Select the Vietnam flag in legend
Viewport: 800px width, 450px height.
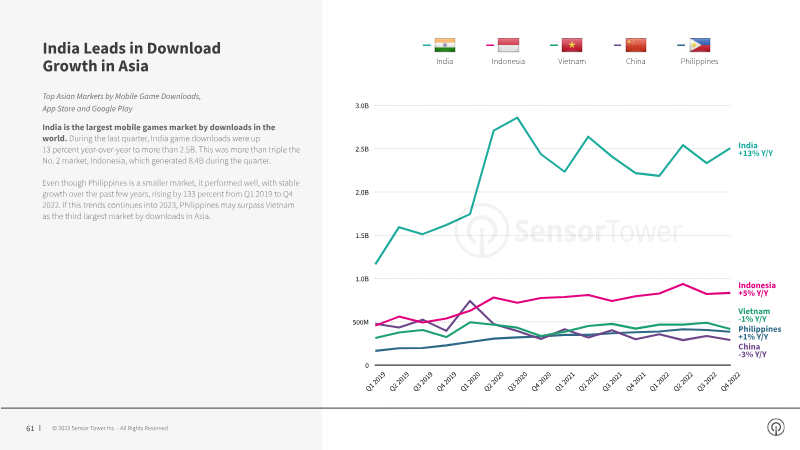[572, 45]
